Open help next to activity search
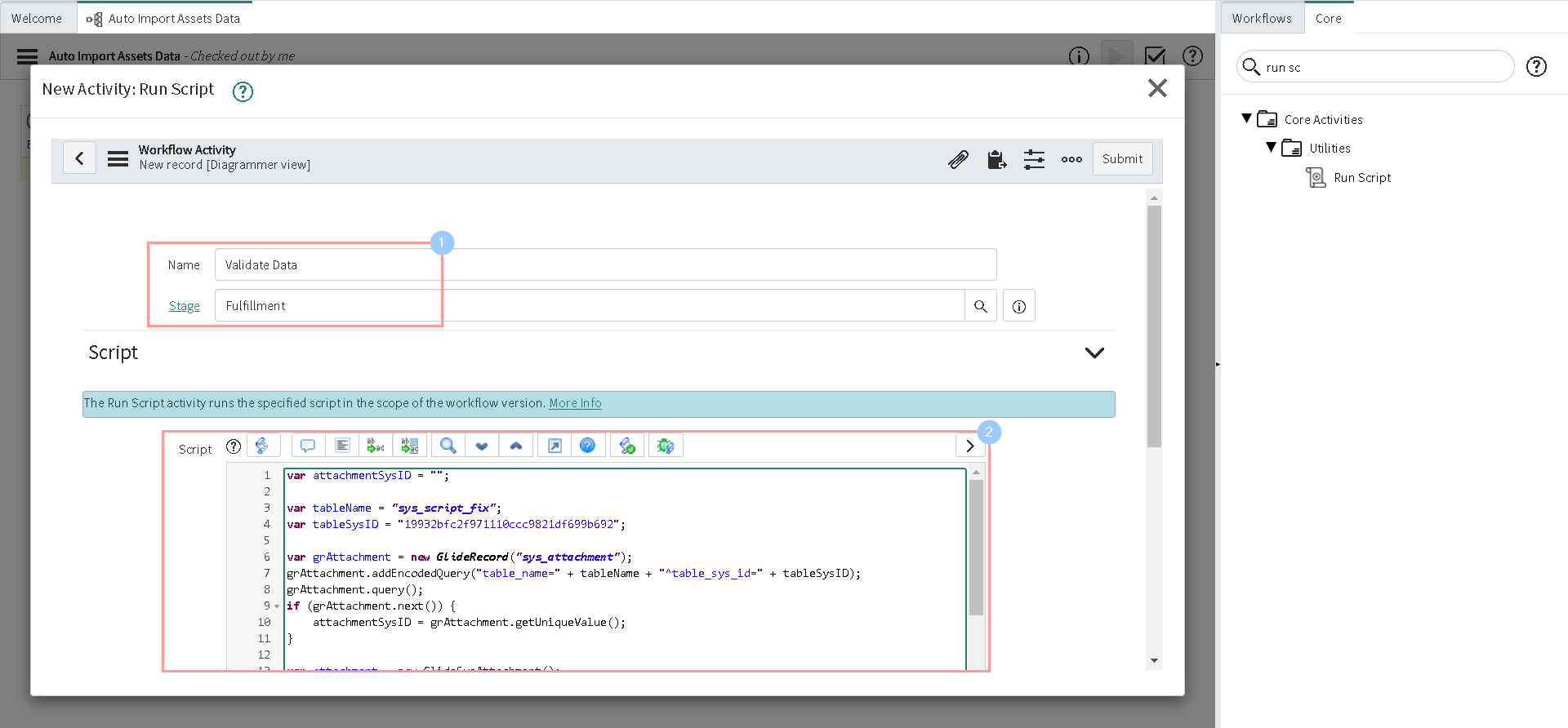Screen dimensions: 1568x728 coord(1536,67)
